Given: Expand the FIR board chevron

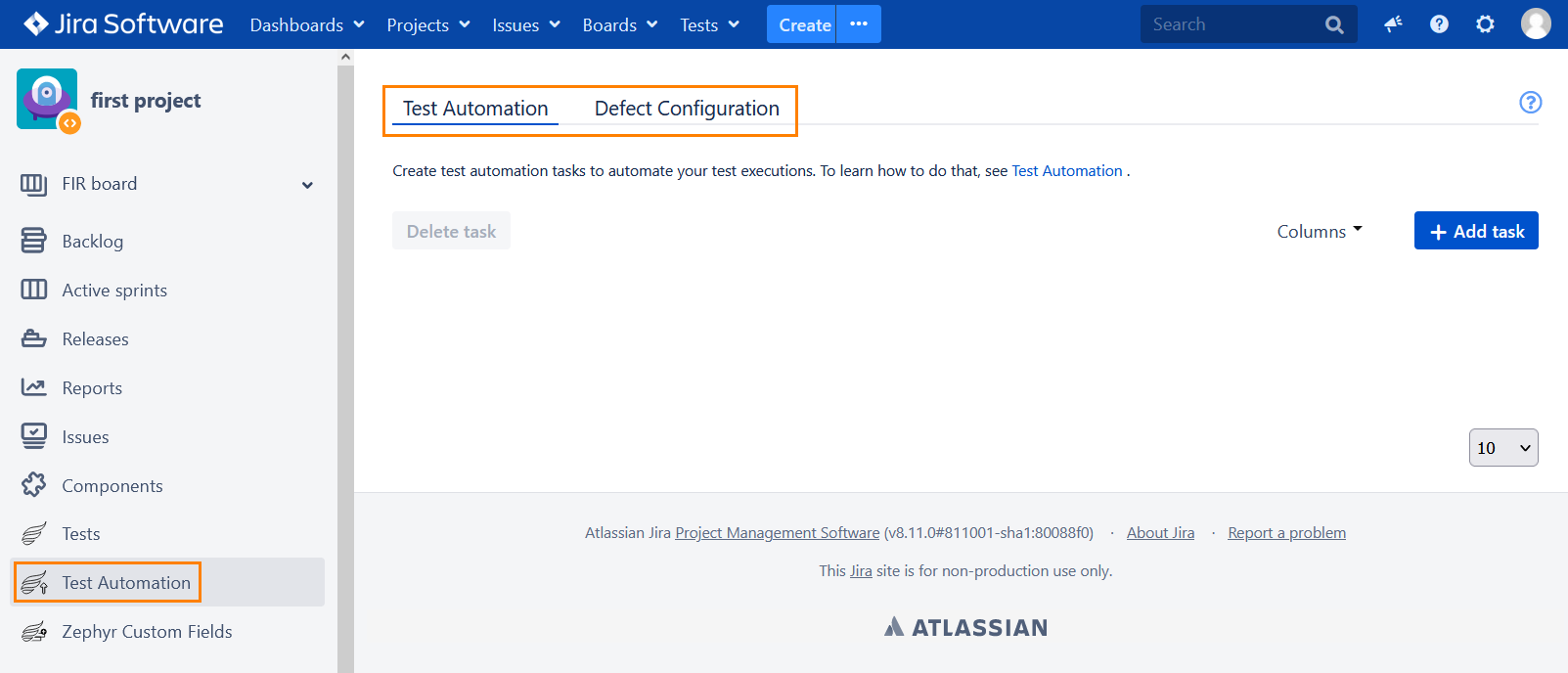Looking at the screenshot, I should 307,185.
